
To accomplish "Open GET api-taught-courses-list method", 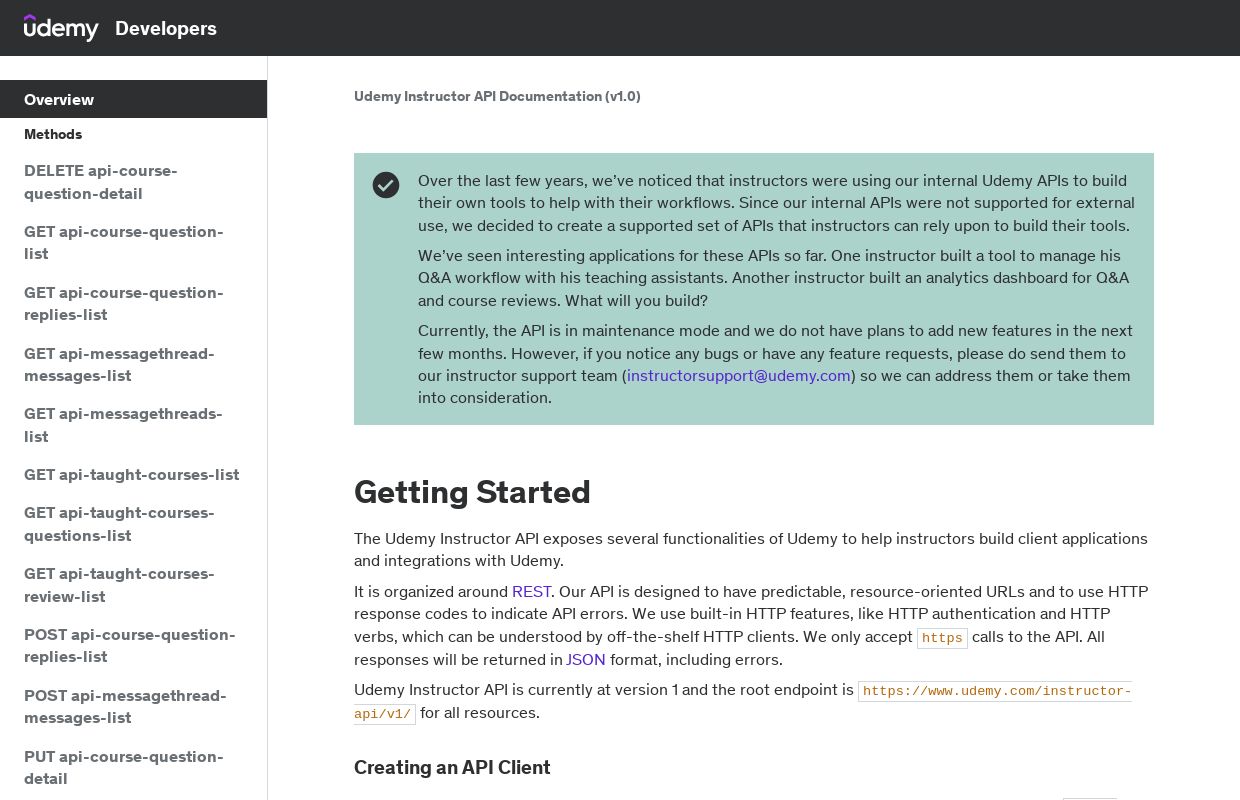I will [x=132, y=475].
